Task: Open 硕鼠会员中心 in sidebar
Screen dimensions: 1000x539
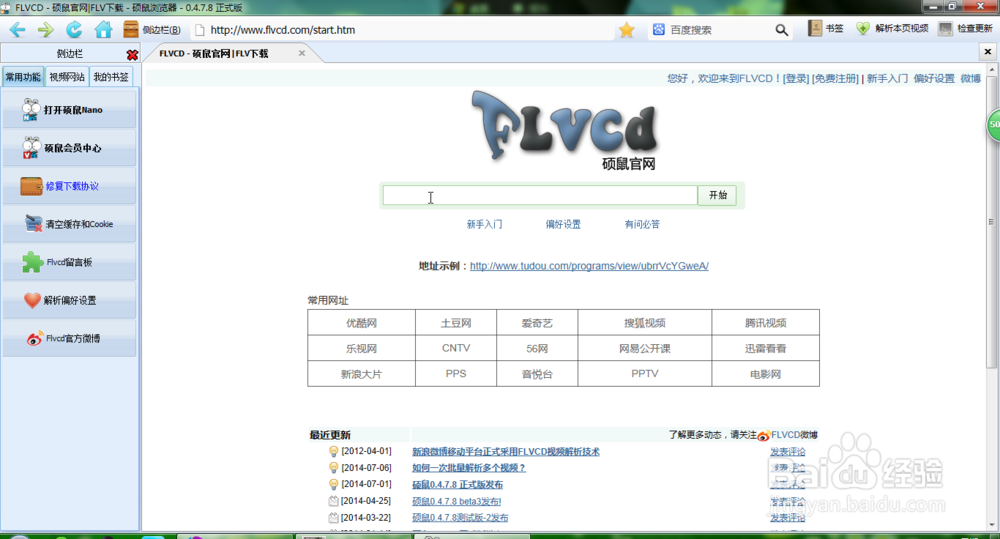Action: point(70,148)
